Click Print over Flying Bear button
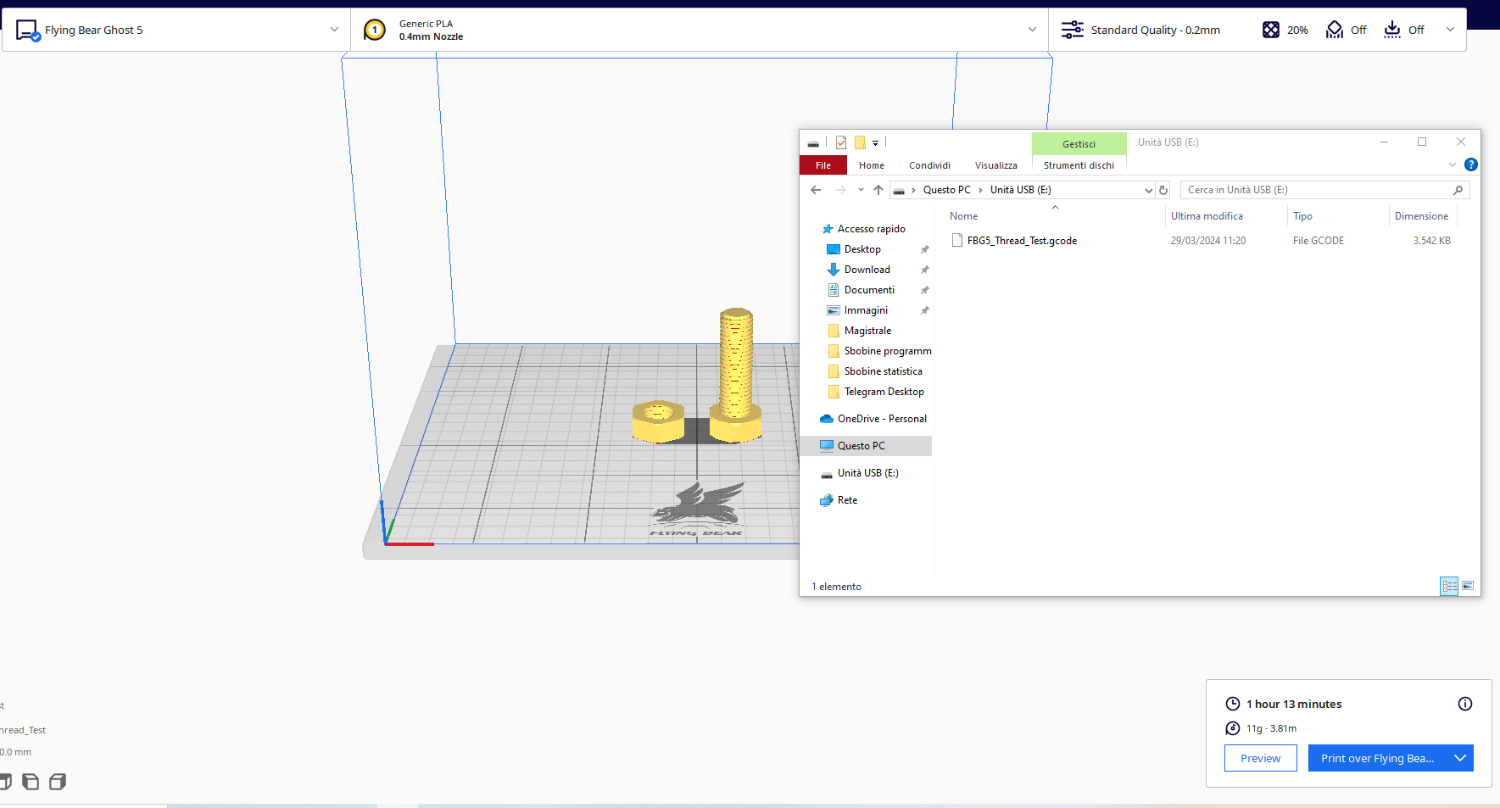 [1377, 758]
